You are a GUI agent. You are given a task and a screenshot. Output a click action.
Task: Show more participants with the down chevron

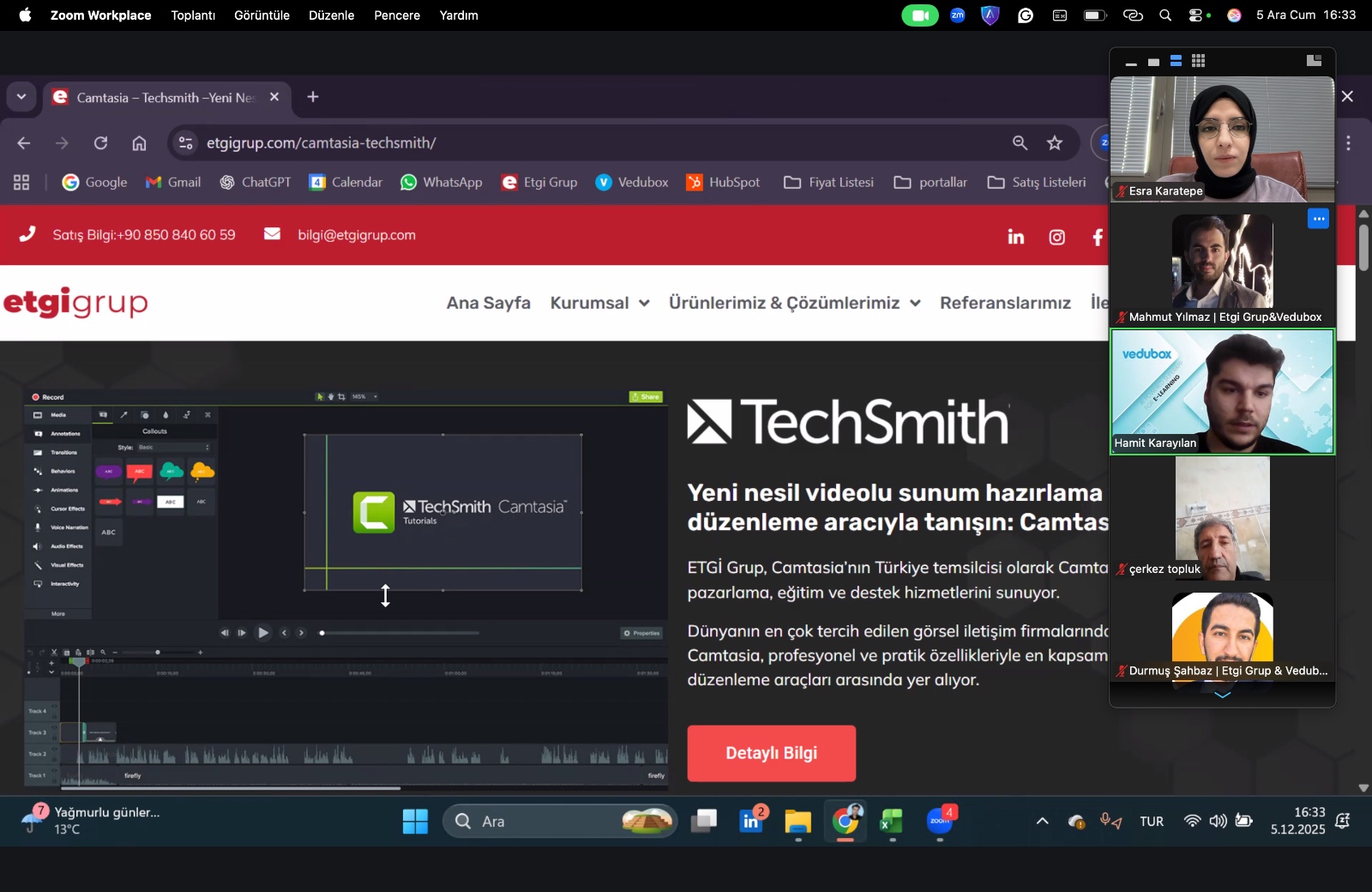[1222, 695]
